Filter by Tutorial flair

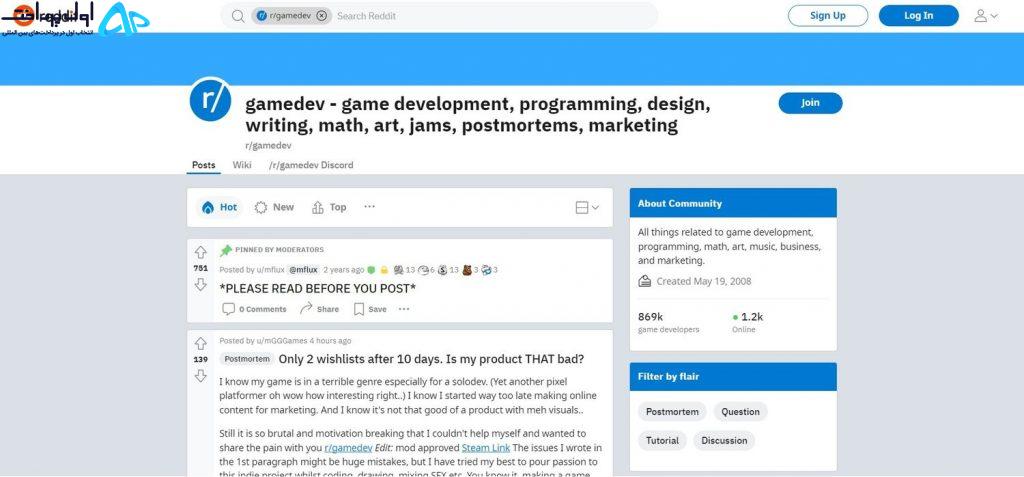point(662,440)
